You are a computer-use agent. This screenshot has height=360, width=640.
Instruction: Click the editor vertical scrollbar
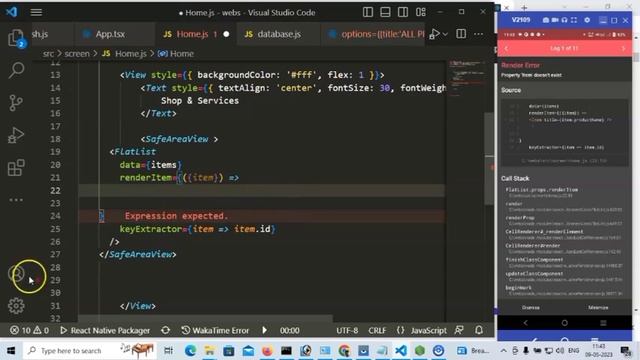[x=489, y=159]
